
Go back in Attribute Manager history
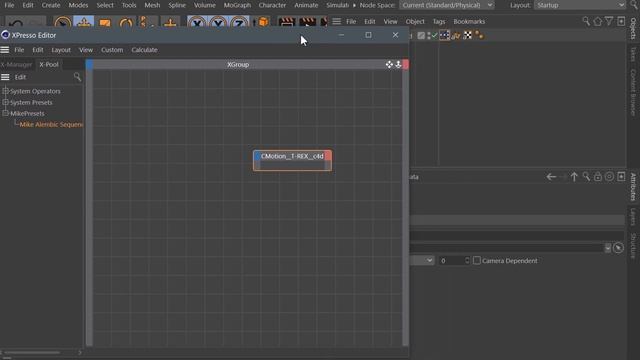click(551, 177)
